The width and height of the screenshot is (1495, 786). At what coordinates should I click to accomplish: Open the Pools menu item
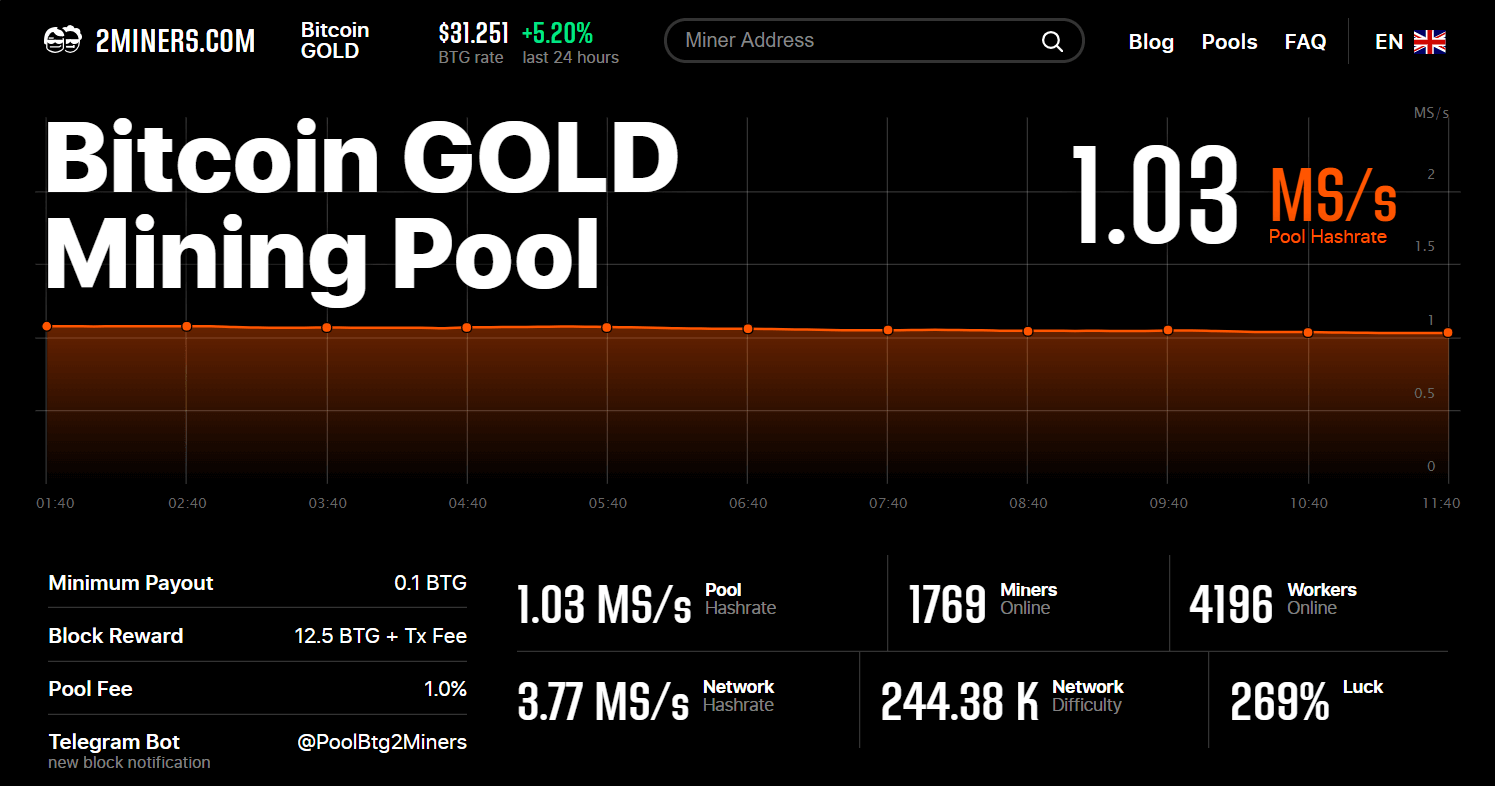(1229, 42)
